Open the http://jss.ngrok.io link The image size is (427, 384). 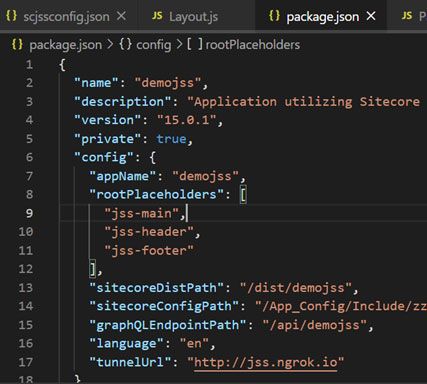(x=266, y=362)
